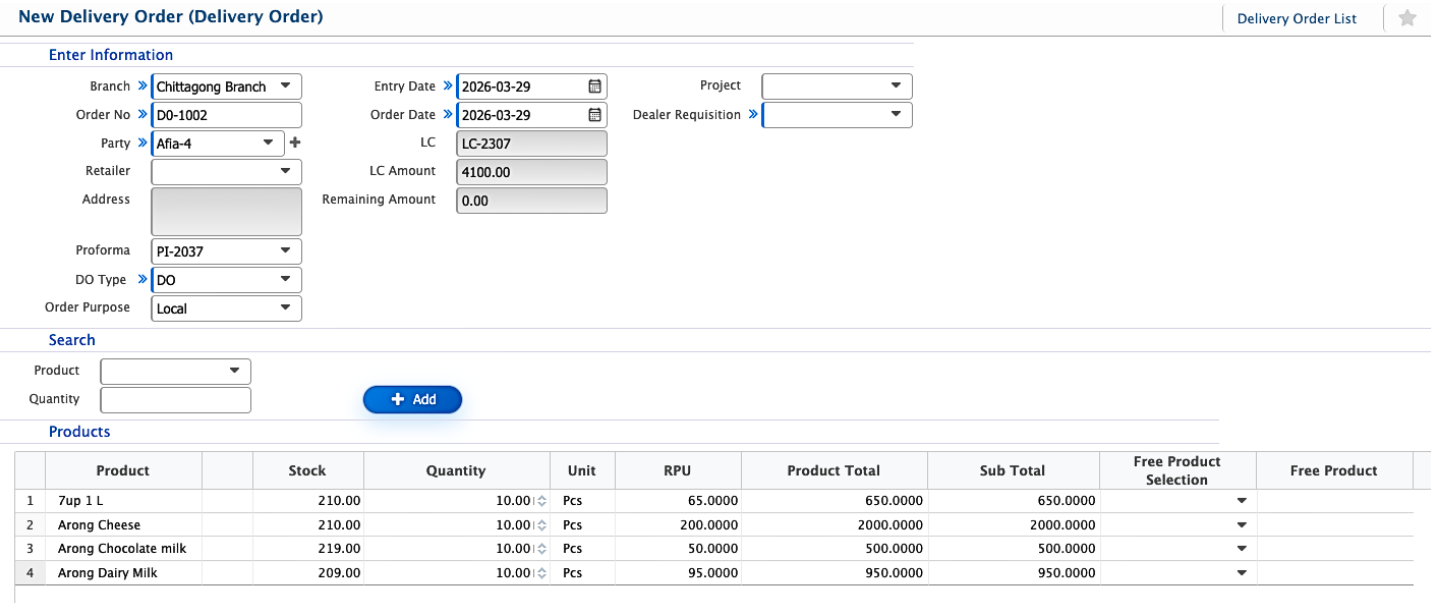The height and width of the screenshot is (603, 1431).
Task: Open the Entry Date calendar picker
Action: click(x=594, y=87)
